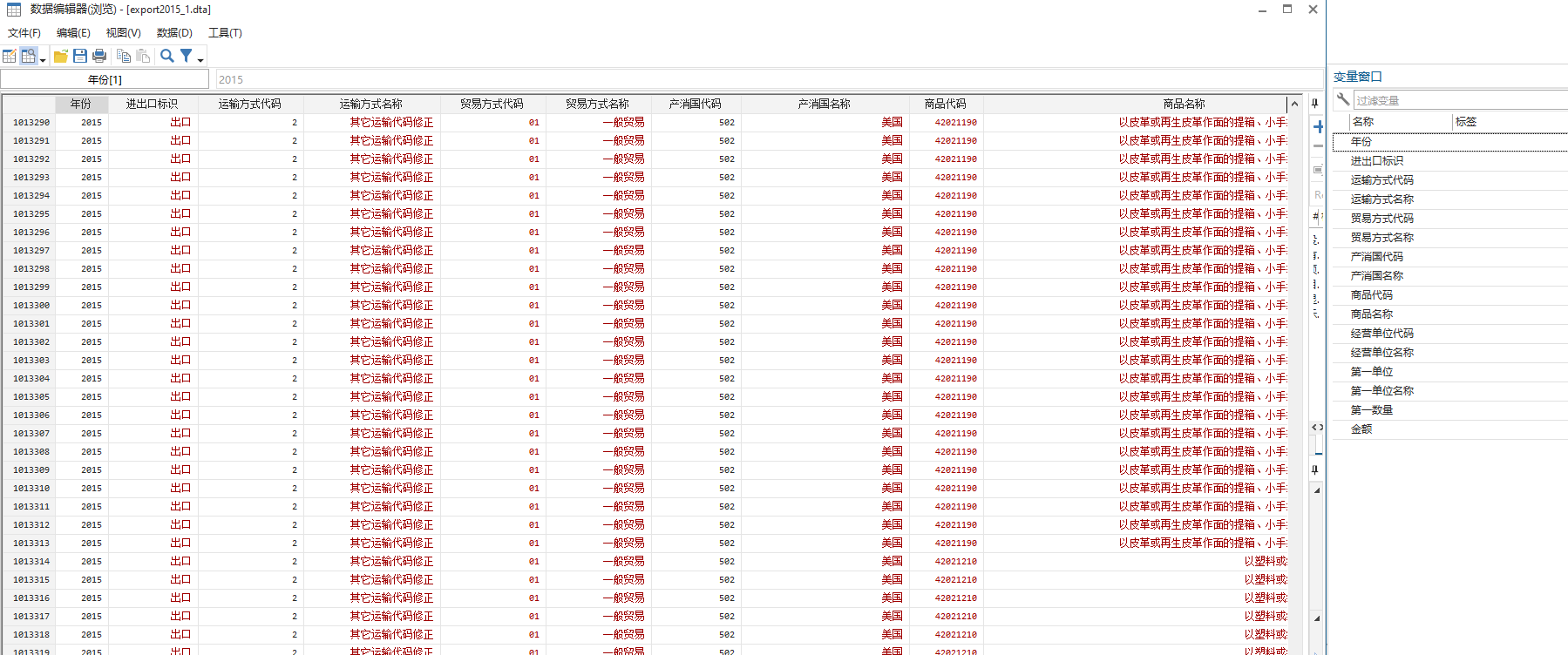
Task: Select variable 进出口标识 in variable window
Action: (x=1450, y=160)
